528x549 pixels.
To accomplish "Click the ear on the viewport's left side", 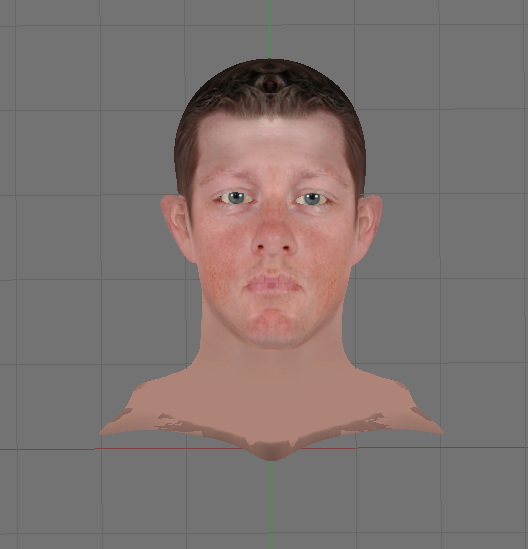I will click(x=176, y=227).
